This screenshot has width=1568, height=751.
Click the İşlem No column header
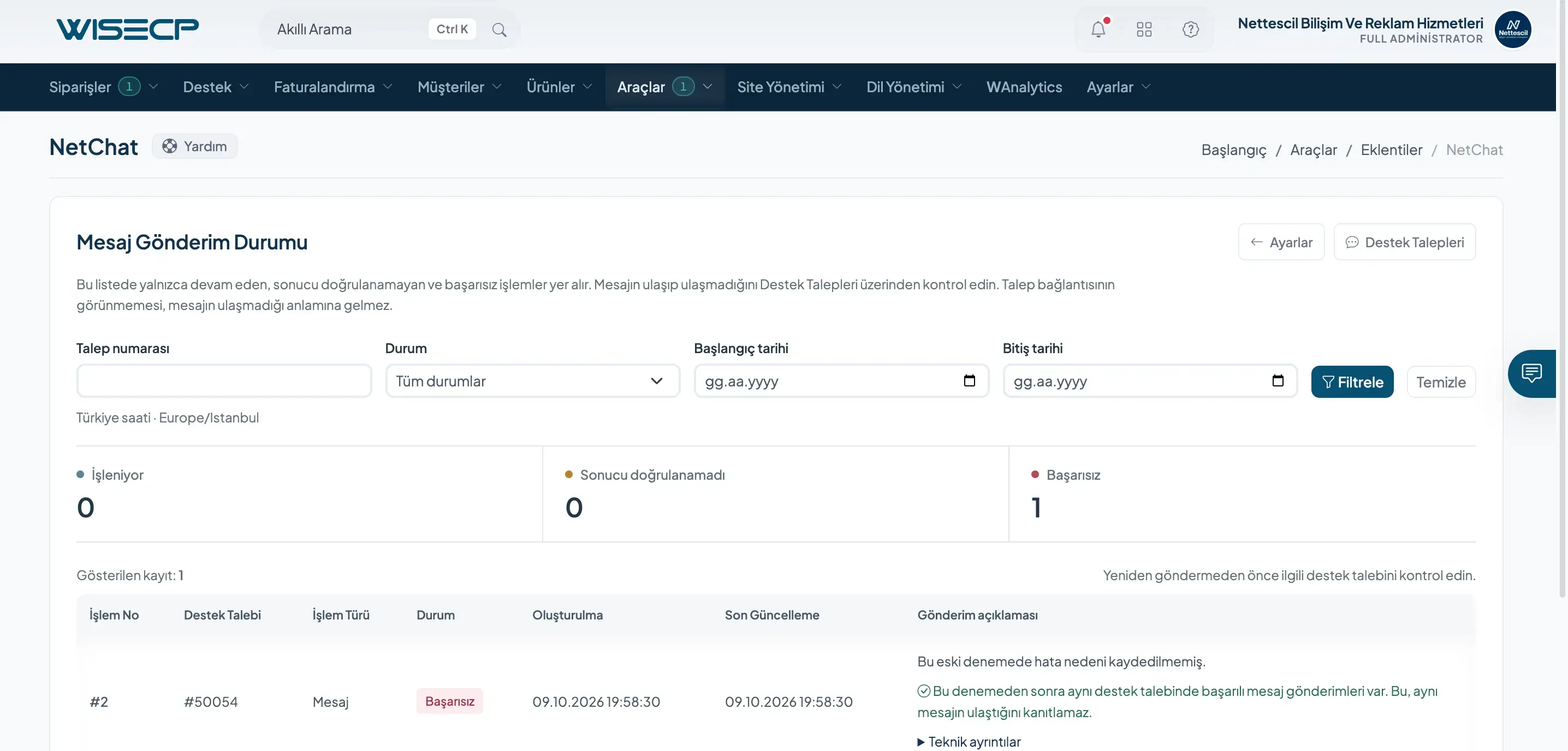(114, 615)
